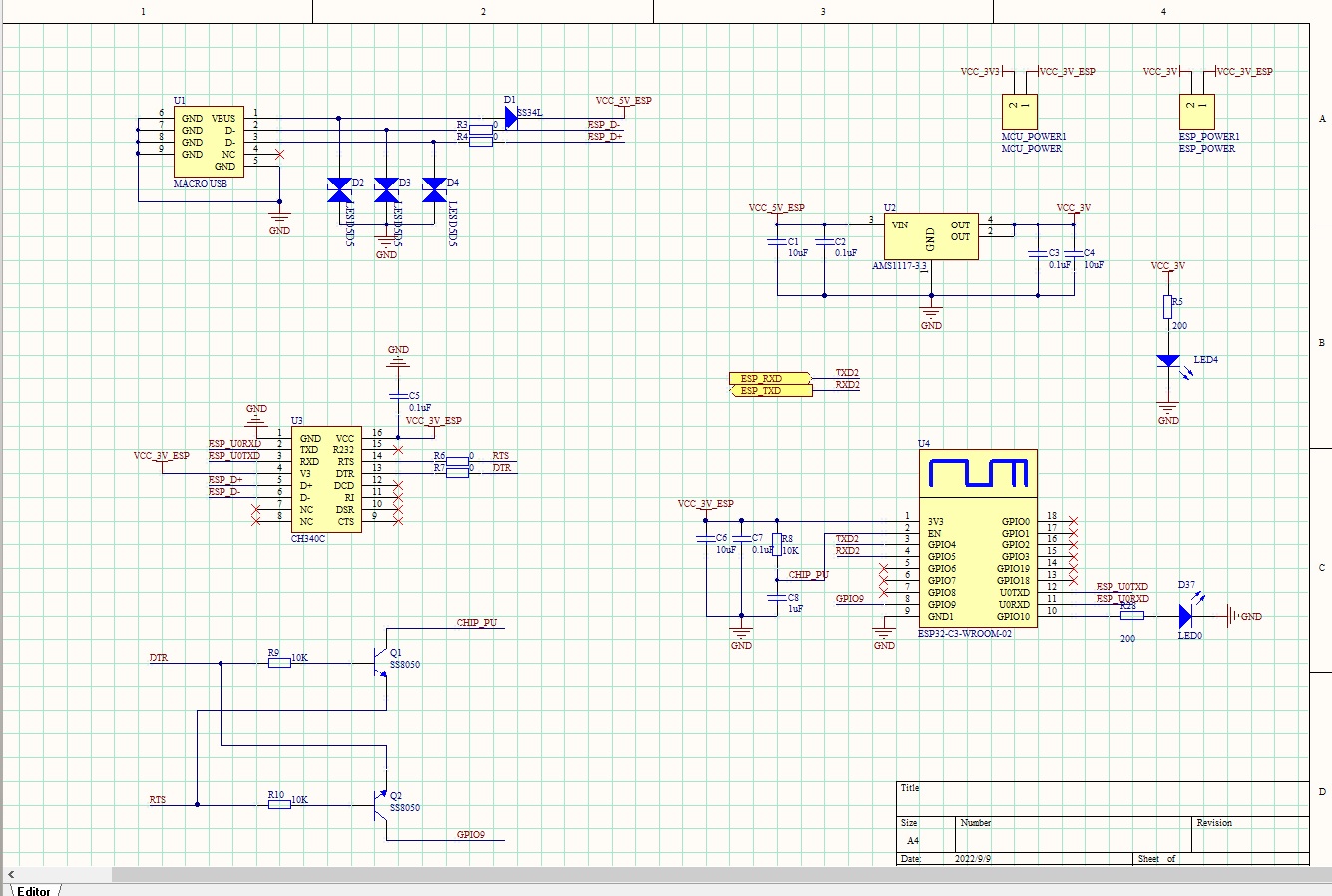This screenshot has height=896, width=1332.
Task: Select capacitor C8 1uF
Action: 776,599
